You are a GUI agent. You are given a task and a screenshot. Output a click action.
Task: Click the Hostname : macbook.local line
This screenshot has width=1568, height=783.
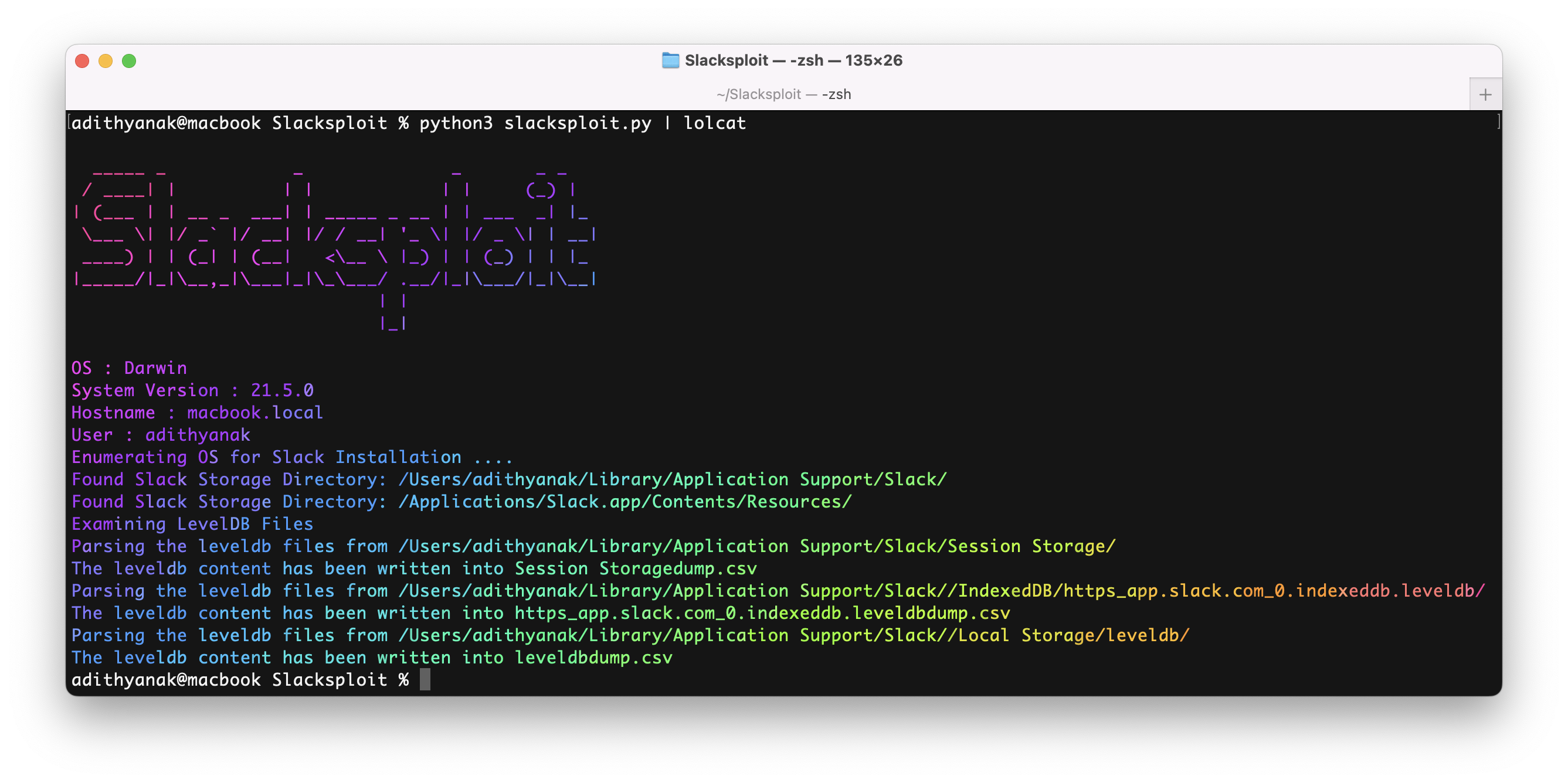click(x=196, y=413)
